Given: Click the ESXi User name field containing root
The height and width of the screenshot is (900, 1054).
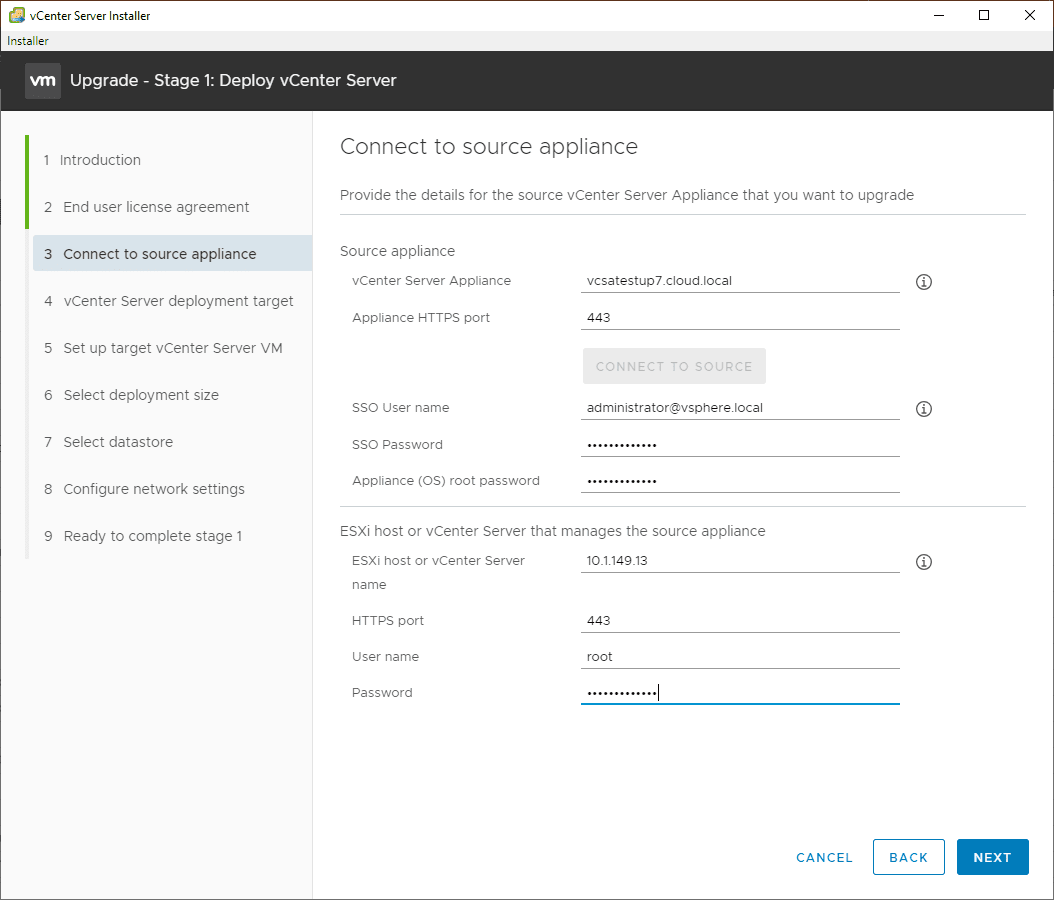Looking at the screenshot, I should [740, 657].
